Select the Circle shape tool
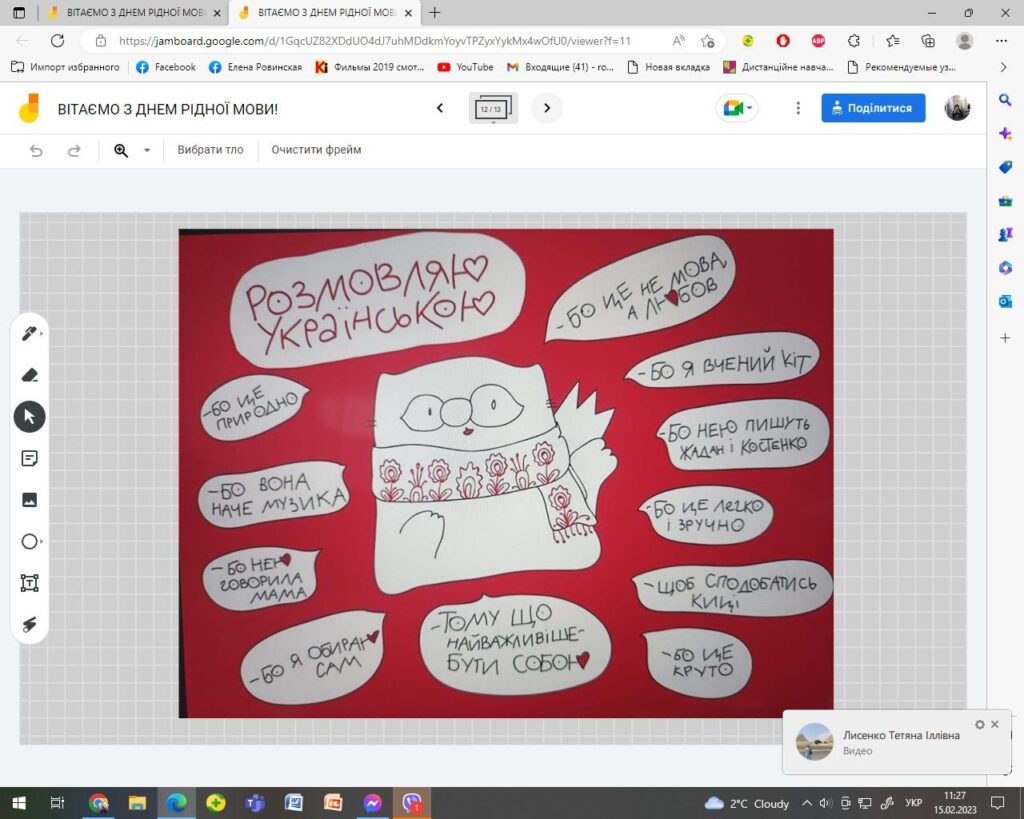 pos(29,541)
